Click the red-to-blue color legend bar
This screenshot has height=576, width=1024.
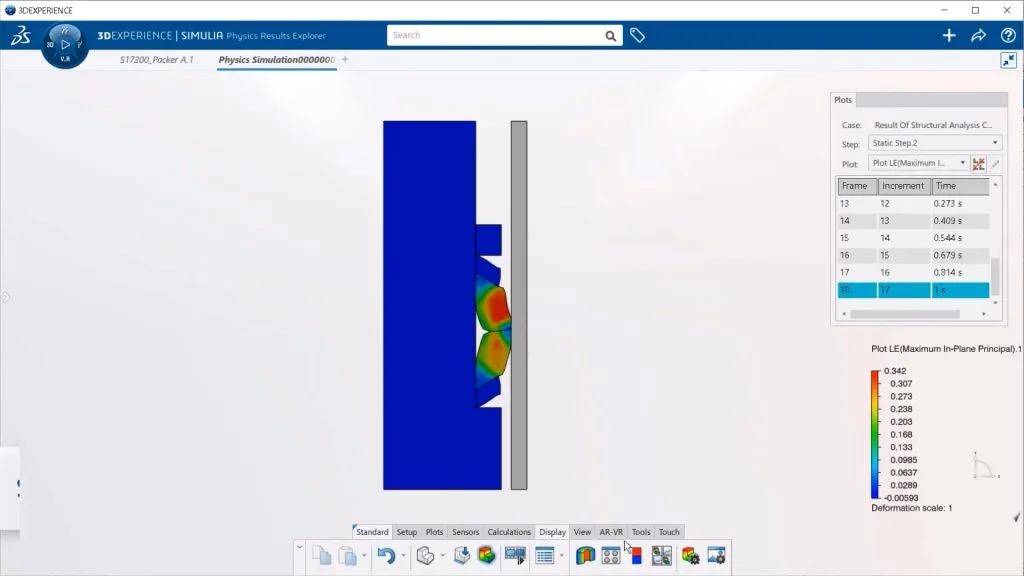pos(876,434)
